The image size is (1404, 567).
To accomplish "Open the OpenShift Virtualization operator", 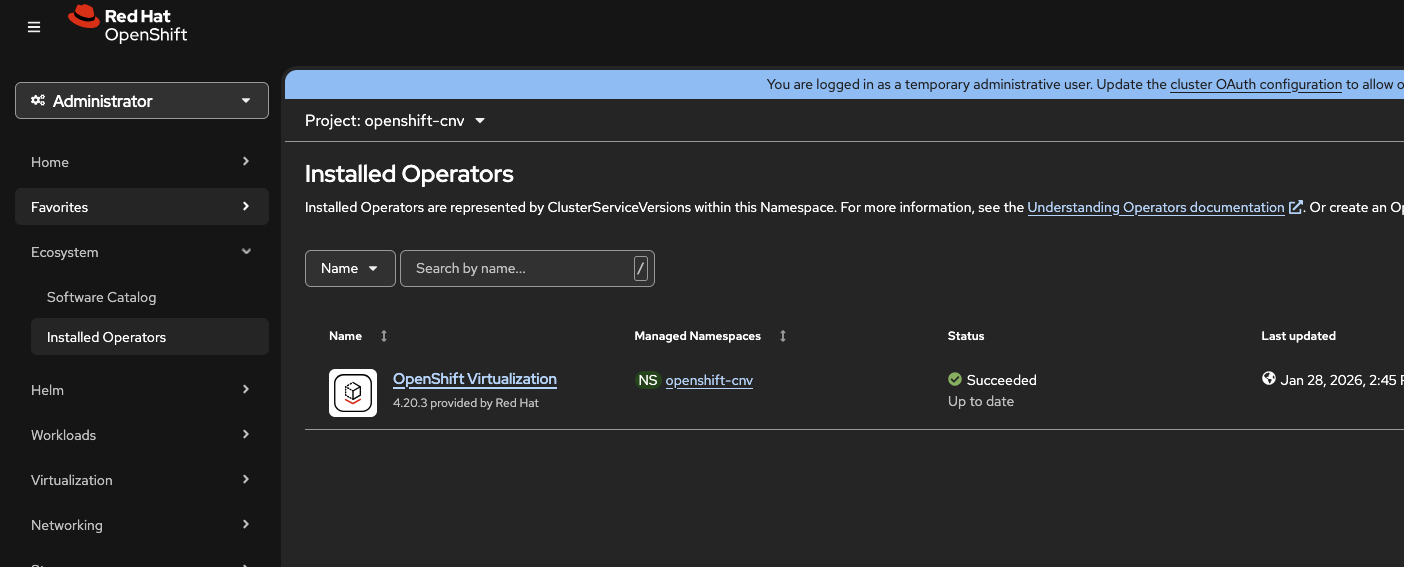I will click(475, 379).
